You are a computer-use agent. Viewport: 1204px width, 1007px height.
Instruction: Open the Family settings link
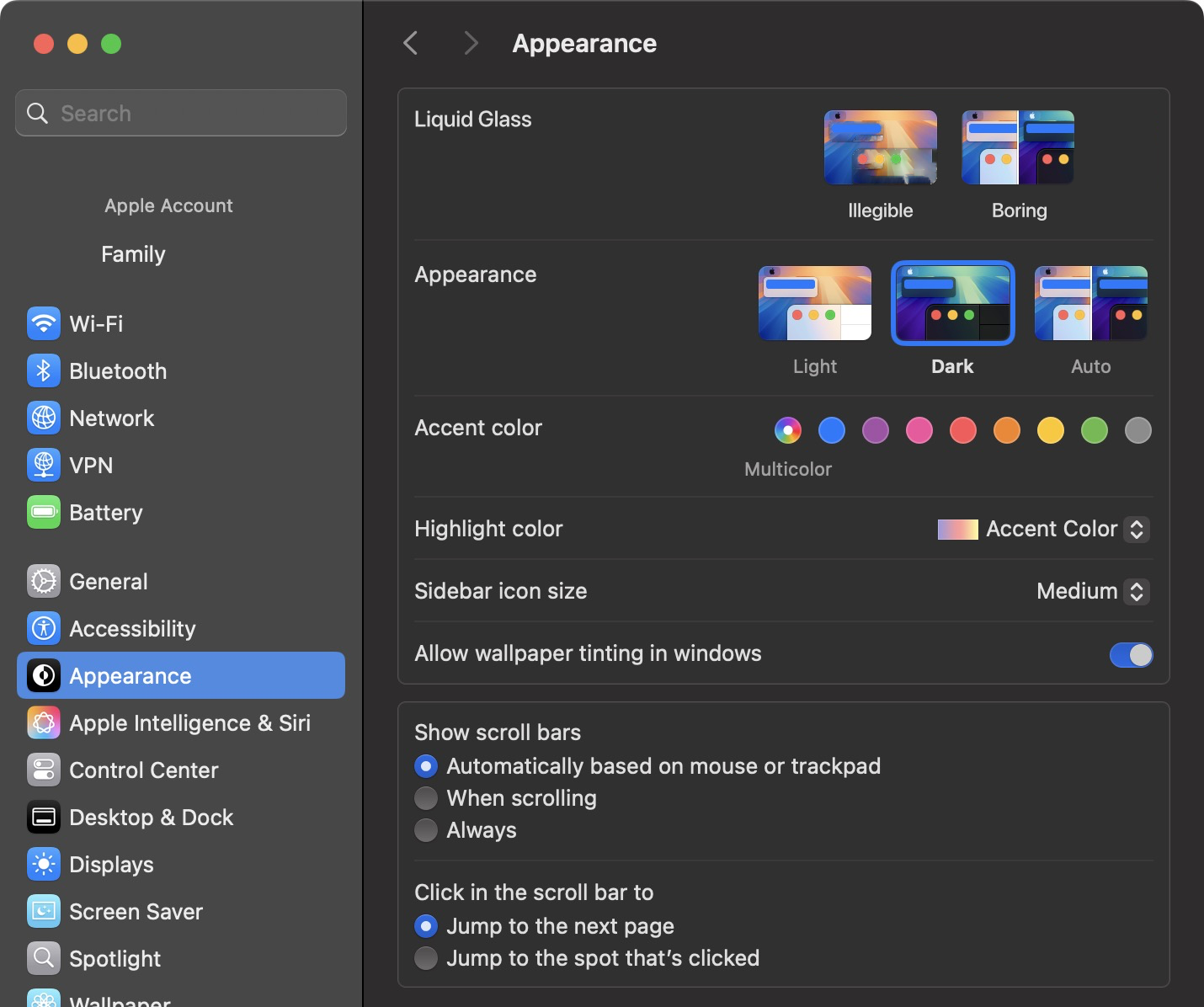133,254
